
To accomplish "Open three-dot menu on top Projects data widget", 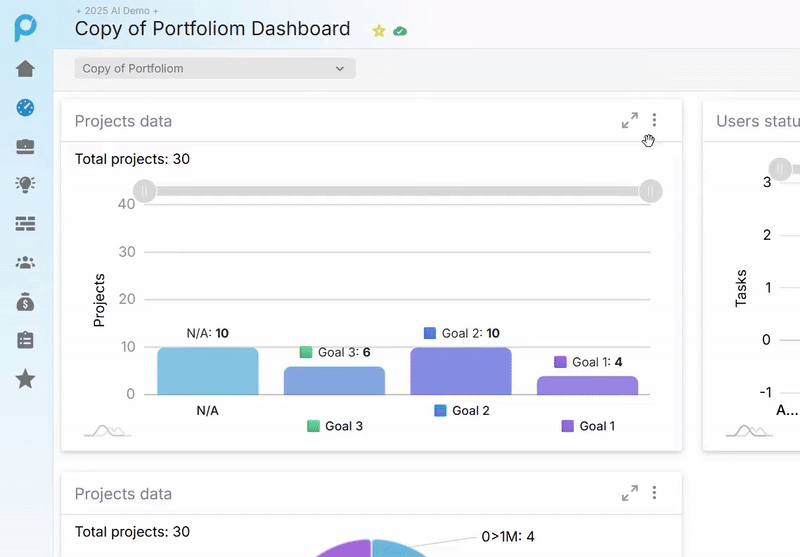I will pyautogui.click(x=655, y=120).
